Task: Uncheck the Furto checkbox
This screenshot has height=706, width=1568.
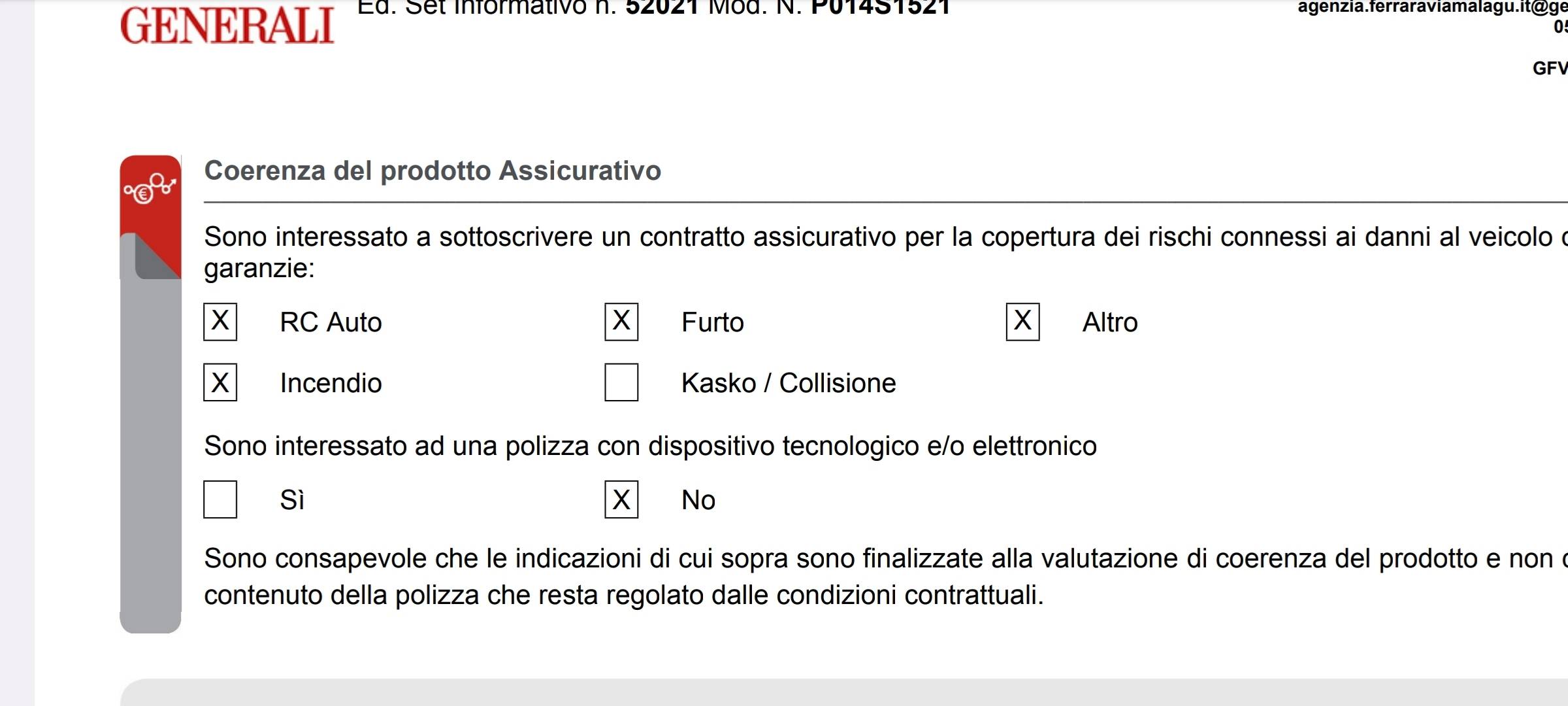Action: pyautogui.click(x=621, y=322)
